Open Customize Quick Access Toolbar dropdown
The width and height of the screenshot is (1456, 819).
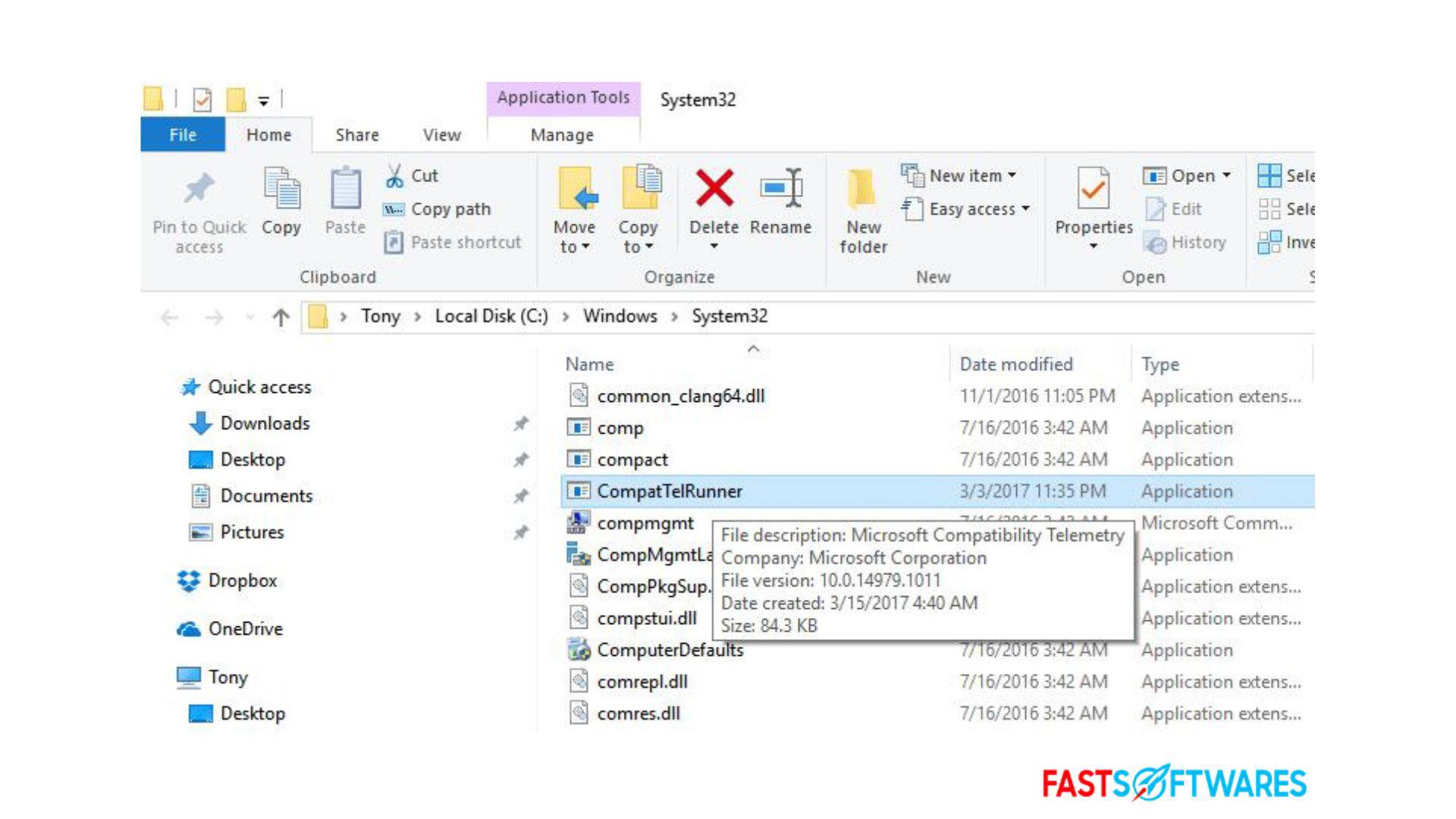pyautogui.click(x=263, y=100)
